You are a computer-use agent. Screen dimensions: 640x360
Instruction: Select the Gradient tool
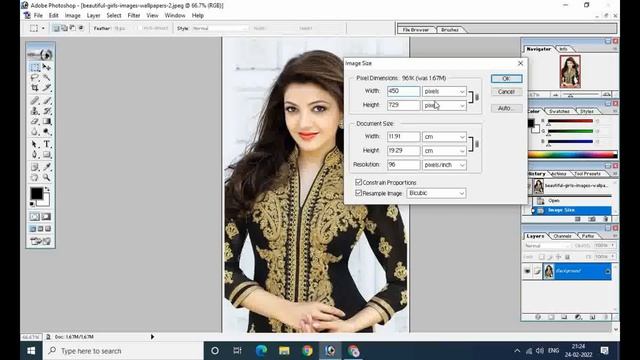click(x=47, y=121)
